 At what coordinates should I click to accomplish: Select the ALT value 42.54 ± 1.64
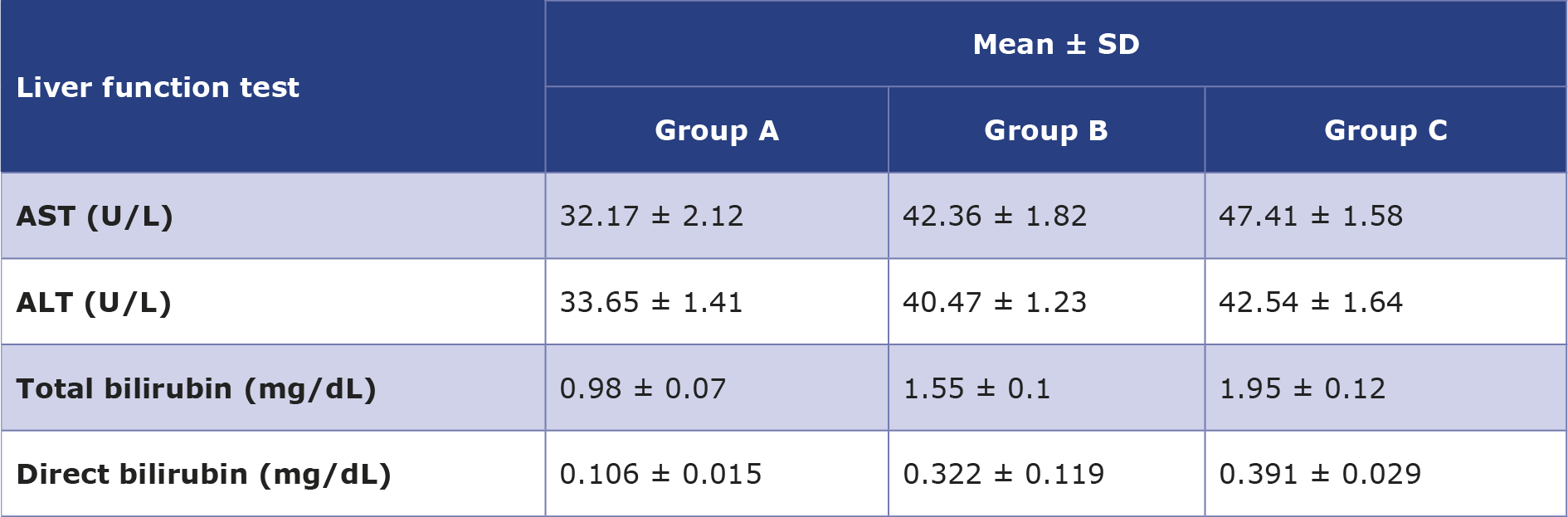[x=1311, y=302]
